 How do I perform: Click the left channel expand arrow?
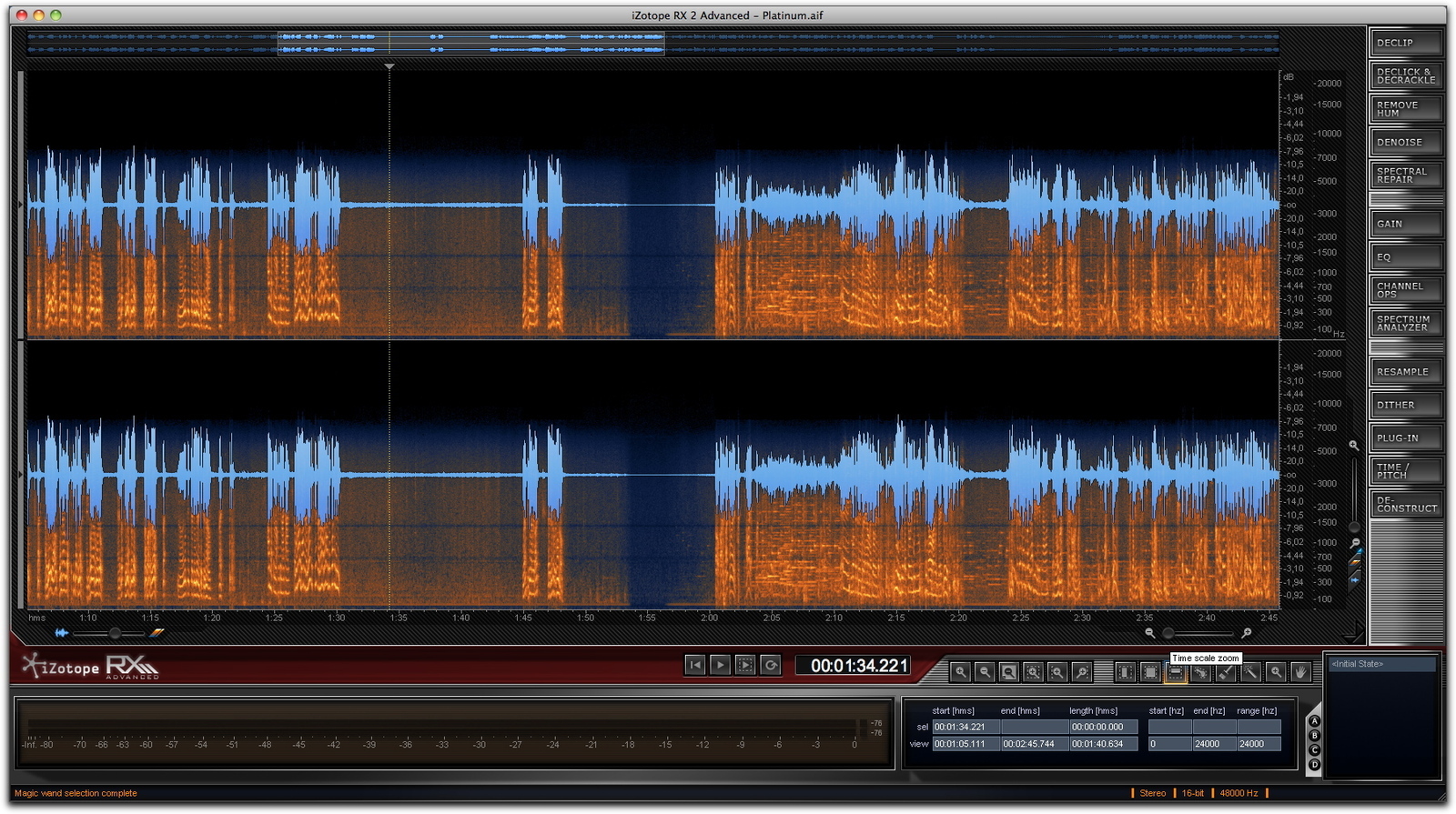pyautogui.click(x=21, y=205)
